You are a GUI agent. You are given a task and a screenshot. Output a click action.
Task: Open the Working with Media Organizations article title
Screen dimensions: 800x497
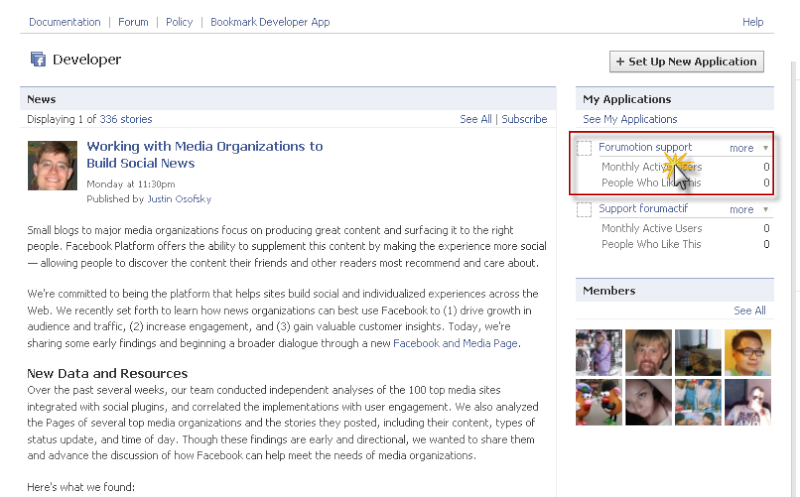click(x=205, y=155)
